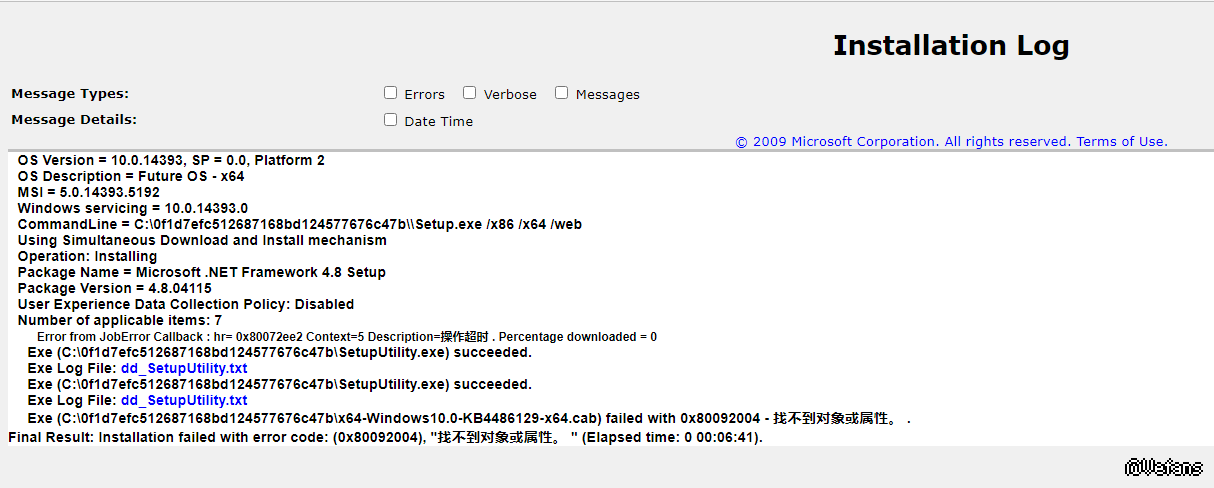Click the watermark in the bottom corner

coord(1164,467)
